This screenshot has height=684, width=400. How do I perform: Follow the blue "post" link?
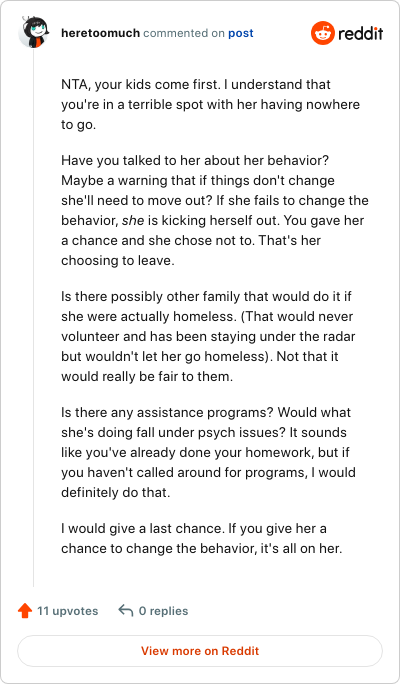(241, 34)
